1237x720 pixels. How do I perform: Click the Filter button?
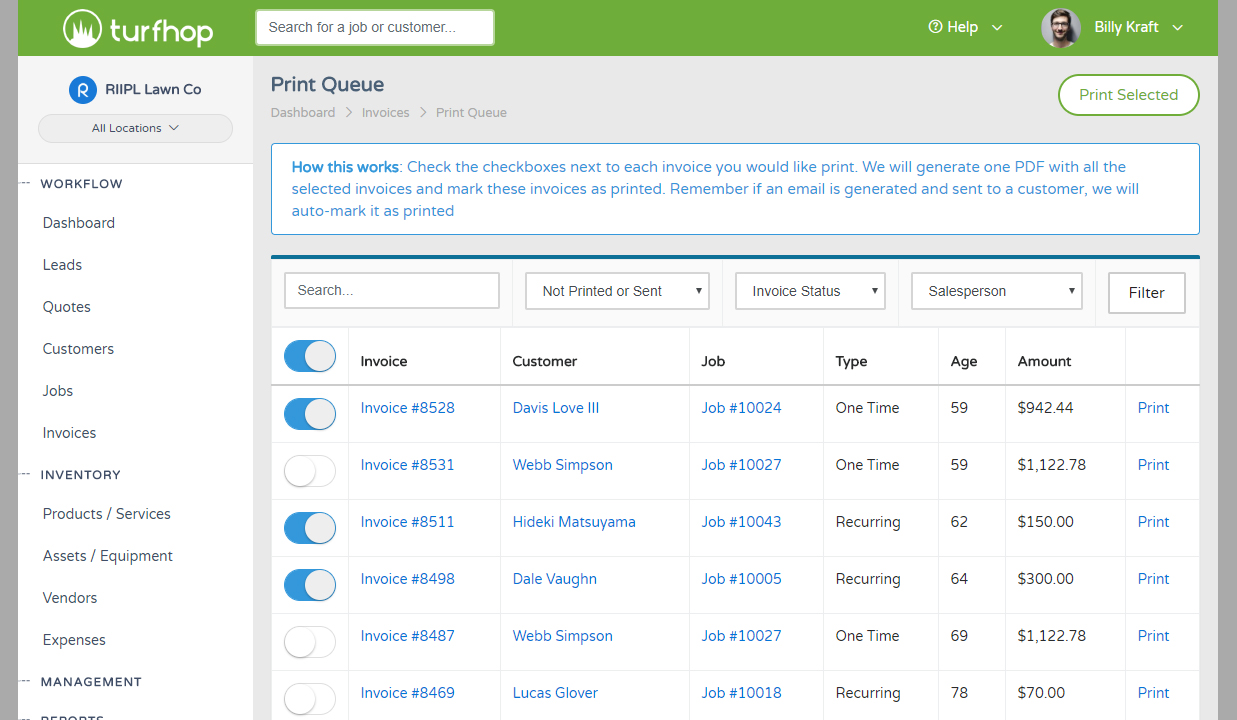[1146, 293]
